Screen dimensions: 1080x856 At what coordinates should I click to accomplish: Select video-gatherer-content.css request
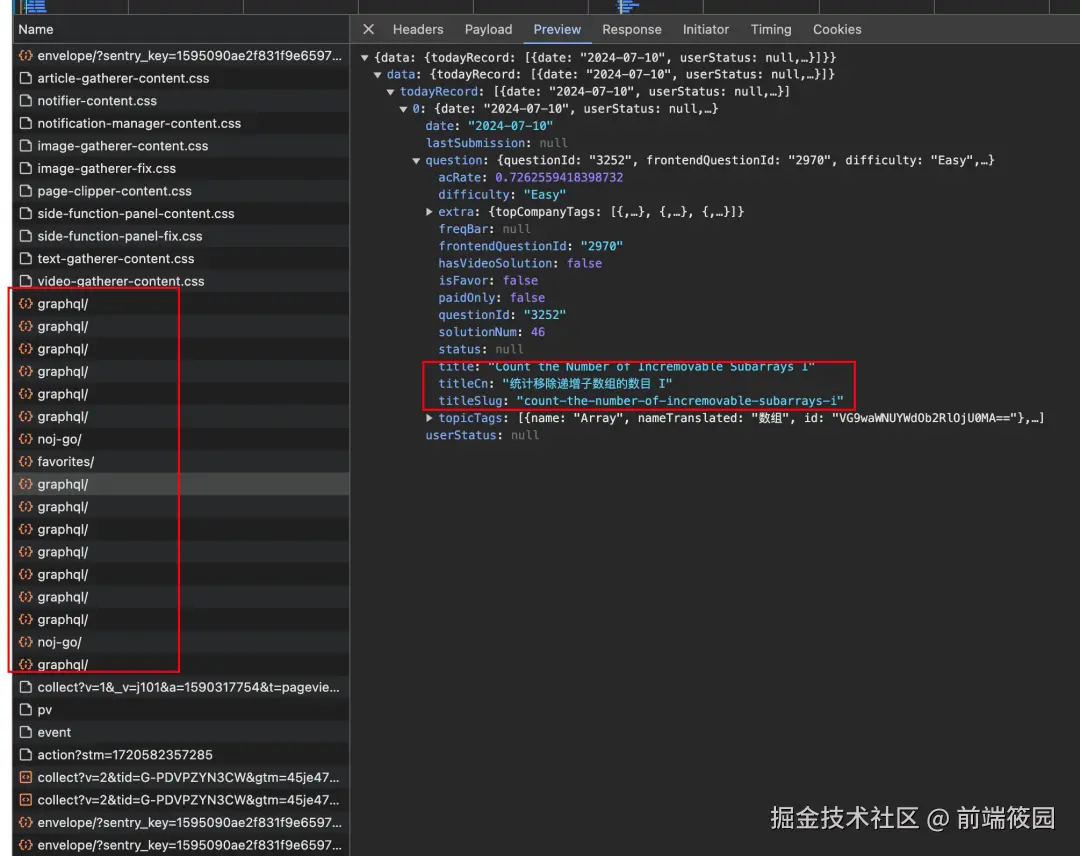tap(180, 281)
